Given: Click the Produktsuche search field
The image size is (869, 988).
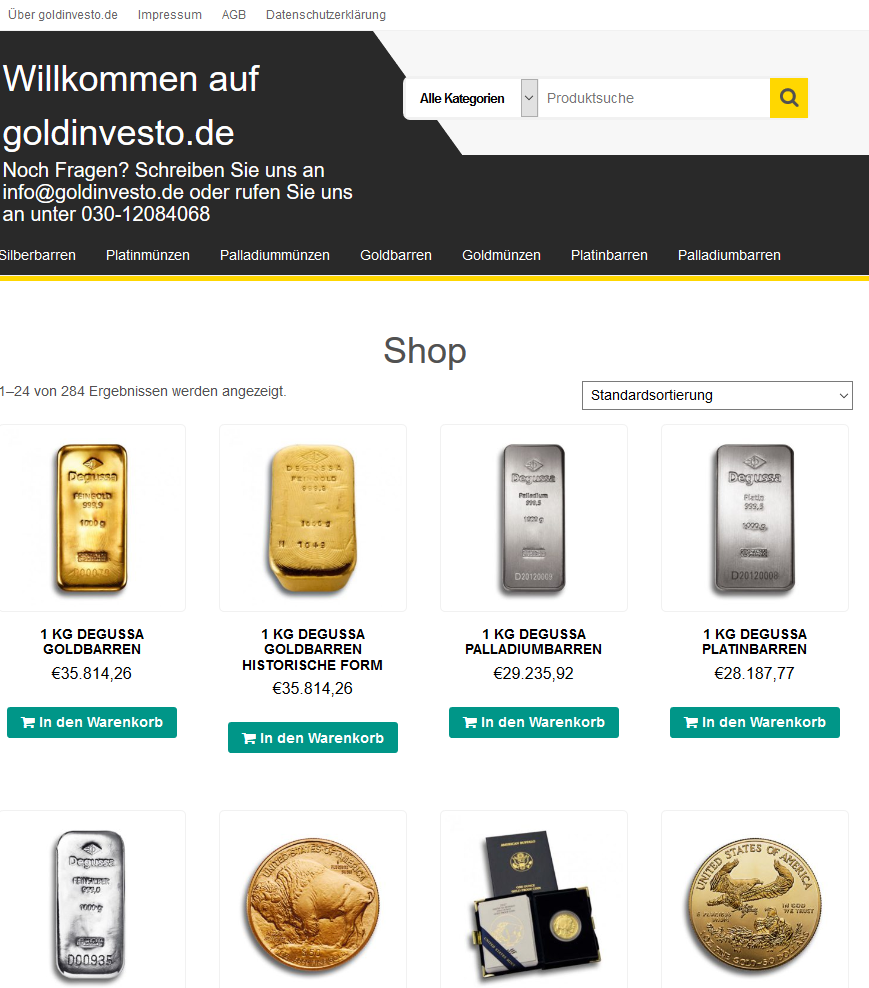Looking at the screenshot, I should click(654, 98).
